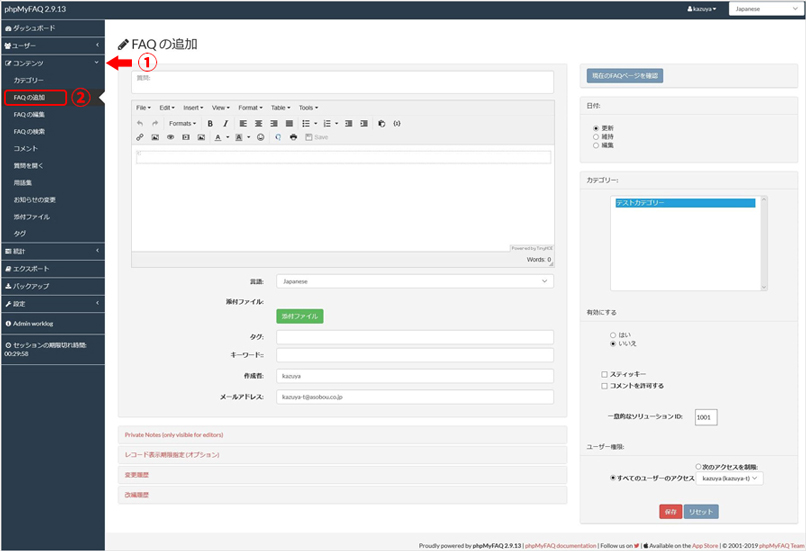Choose text color with A icon
The width and height of the screenshot is (806, 551).
coord(218,137)
